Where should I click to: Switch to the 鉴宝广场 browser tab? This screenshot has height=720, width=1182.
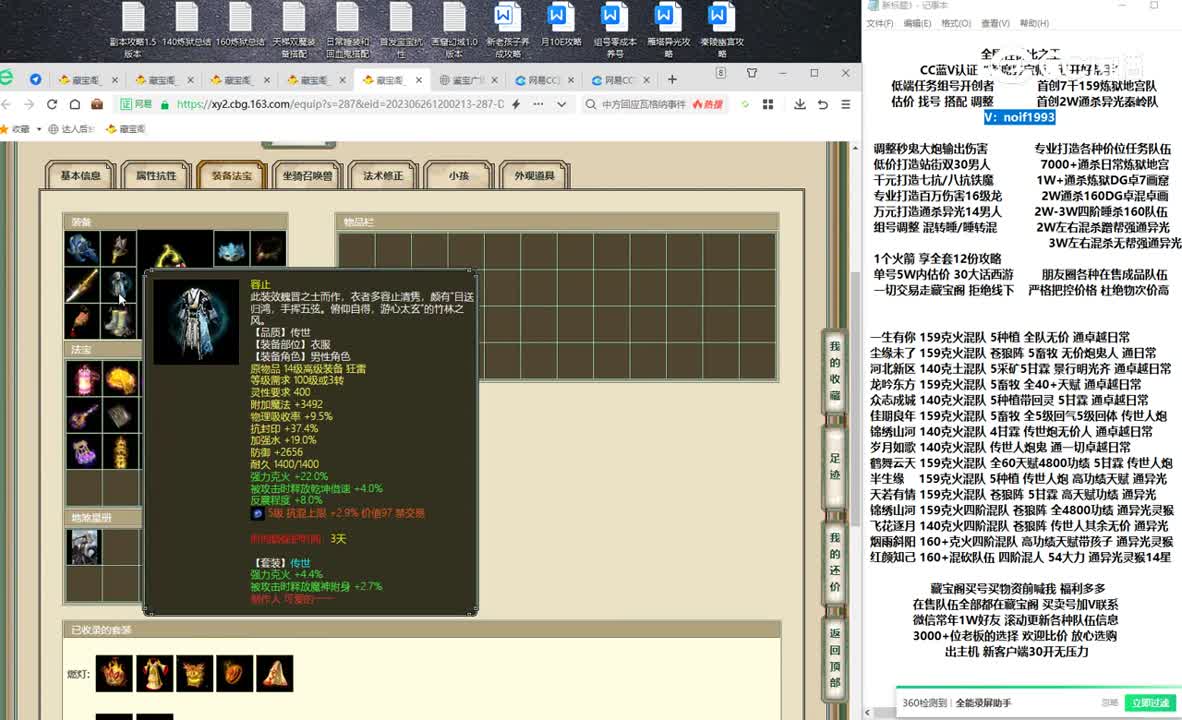[x=467, y=80]
